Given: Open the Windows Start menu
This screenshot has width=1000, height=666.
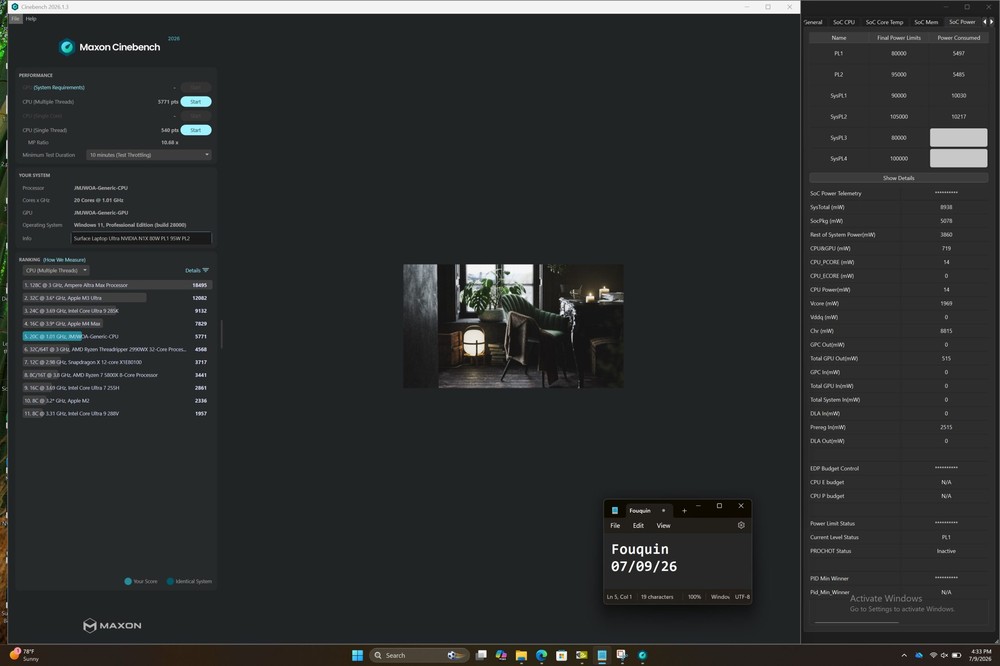Looking at the screenshot, I should pos(357,655).
